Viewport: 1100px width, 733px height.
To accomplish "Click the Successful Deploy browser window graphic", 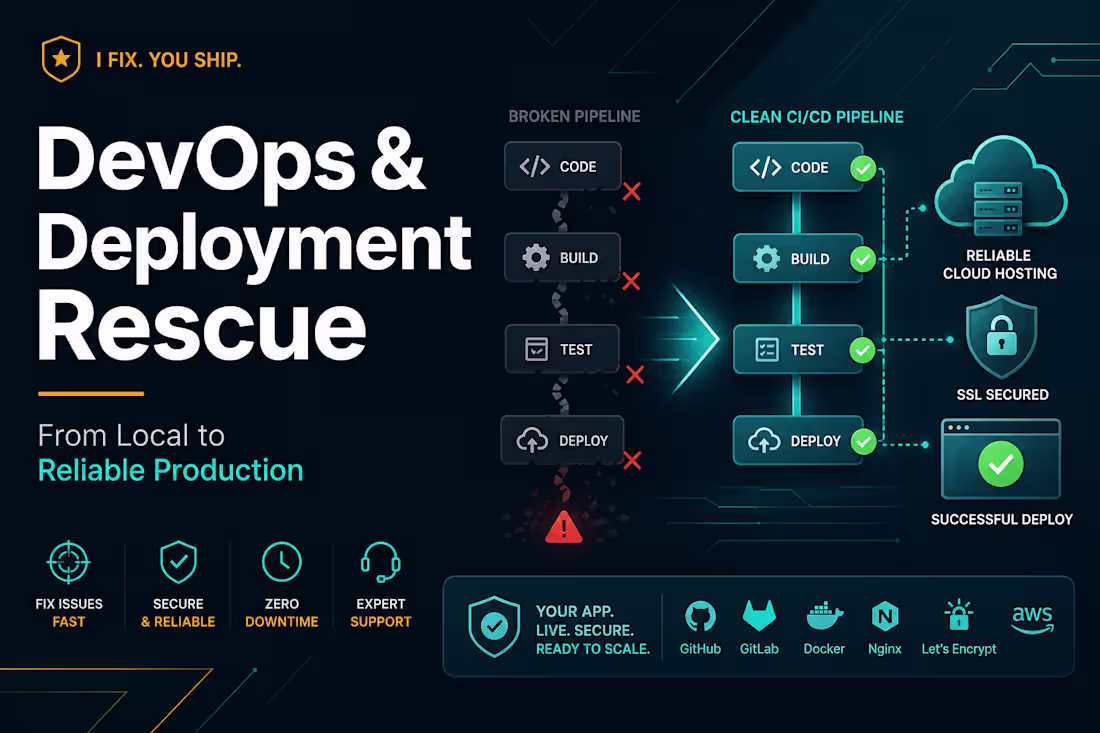I will (1000, 459).
